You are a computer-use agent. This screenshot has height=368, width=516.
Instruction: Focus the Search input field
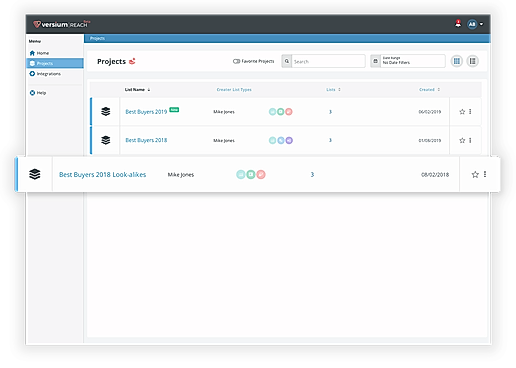tap(328, 61)
